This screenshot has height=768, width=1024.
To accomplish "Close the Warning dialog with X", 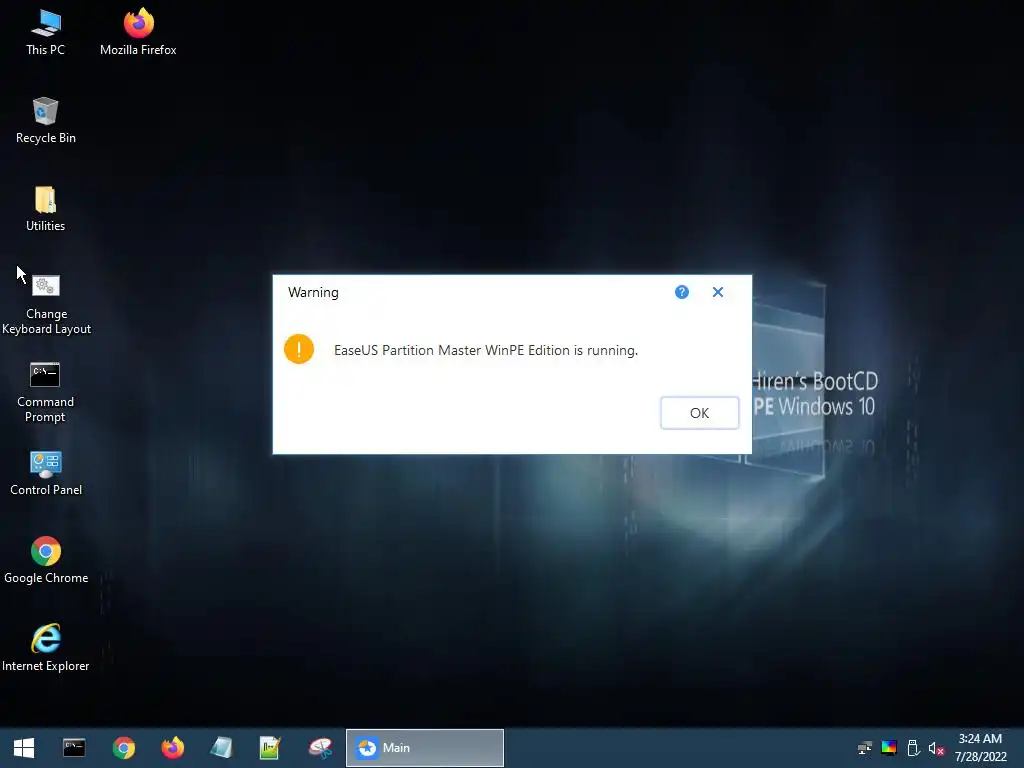I will coord(718,292).
